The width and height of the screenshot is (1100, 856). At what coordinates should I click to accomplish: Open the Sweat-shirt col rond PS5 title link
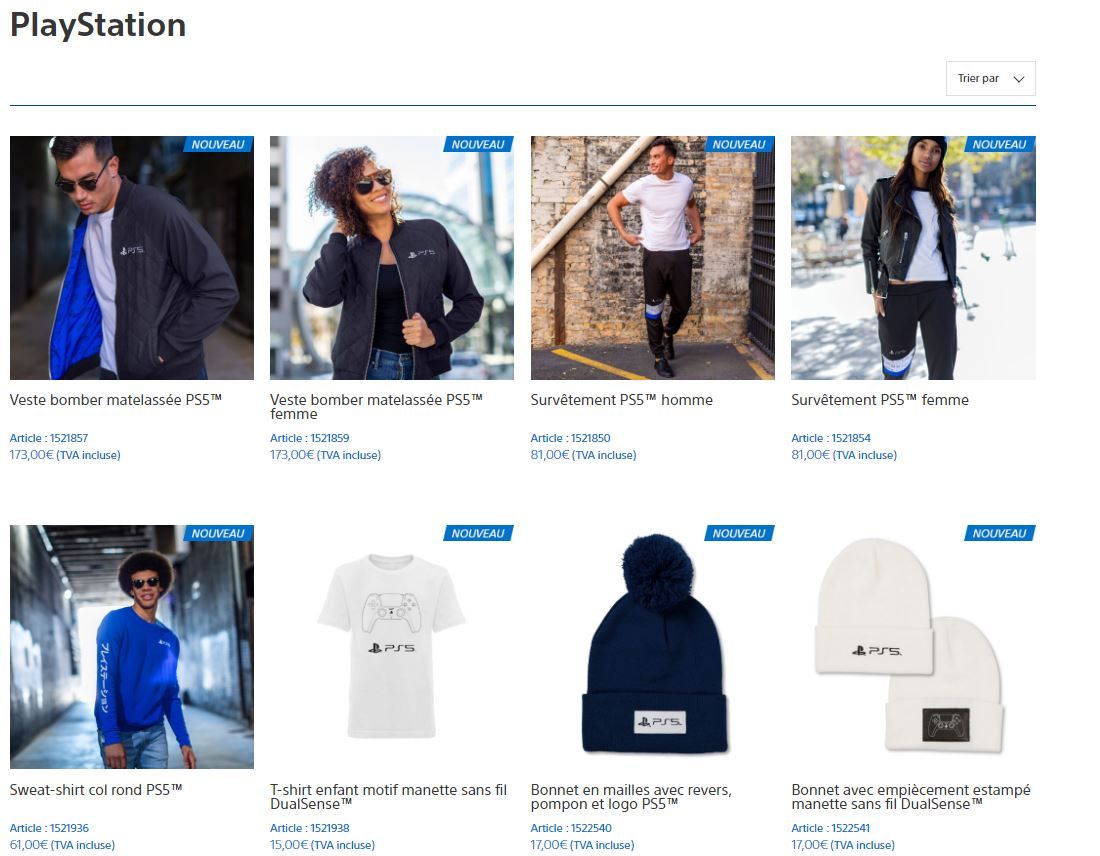coord(96,789)
